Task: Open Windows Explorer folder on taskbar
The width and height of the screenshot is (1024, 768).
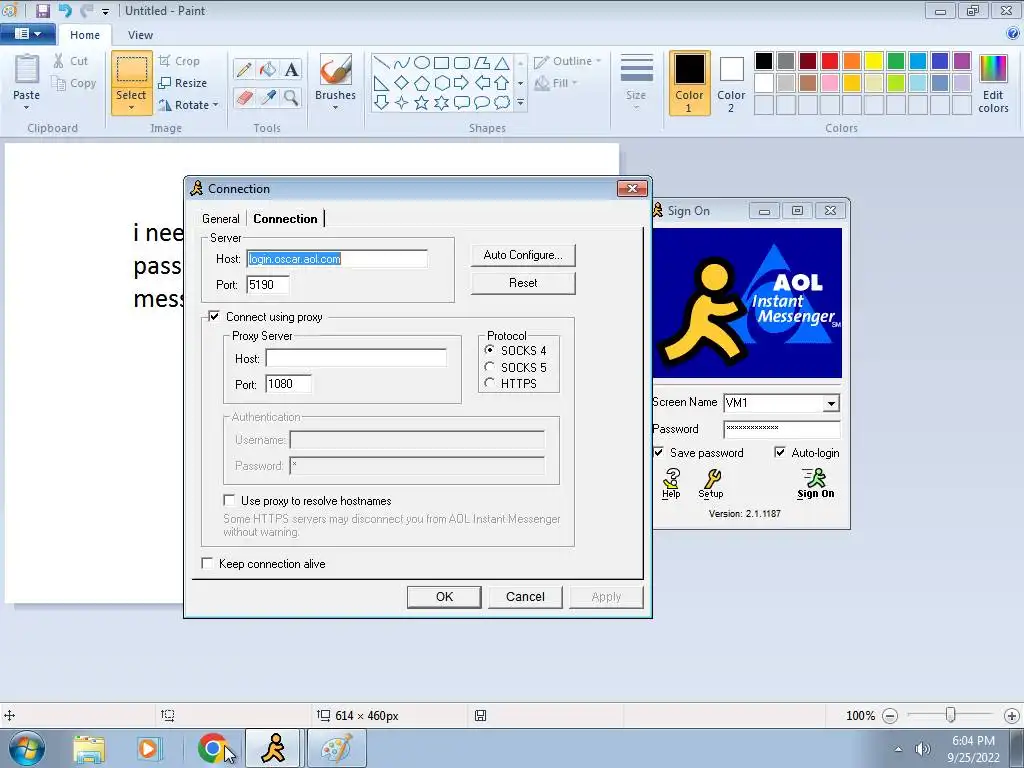Action: click(x=89, y=748)
